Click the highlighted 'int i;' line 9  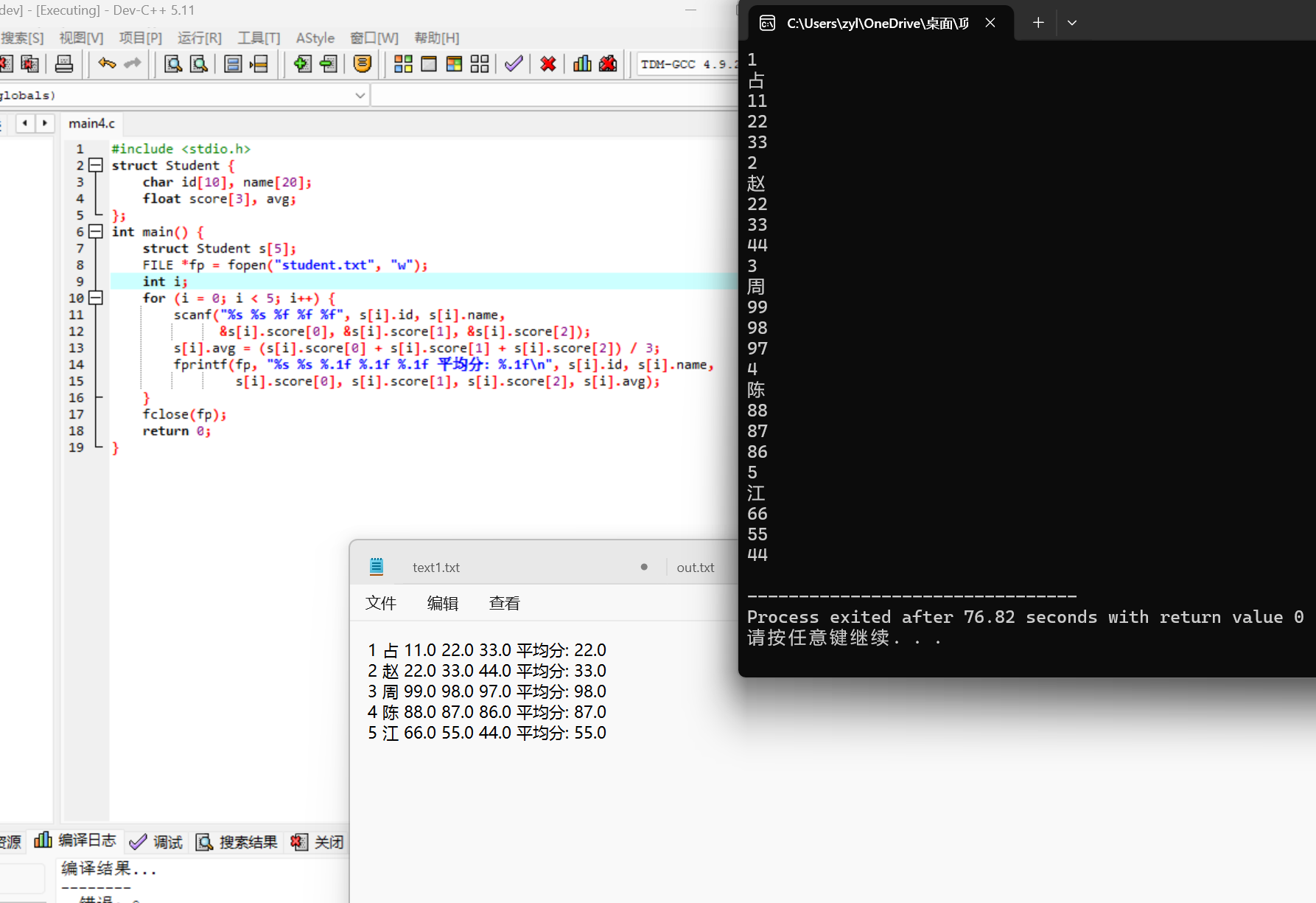tap(423, 282)
